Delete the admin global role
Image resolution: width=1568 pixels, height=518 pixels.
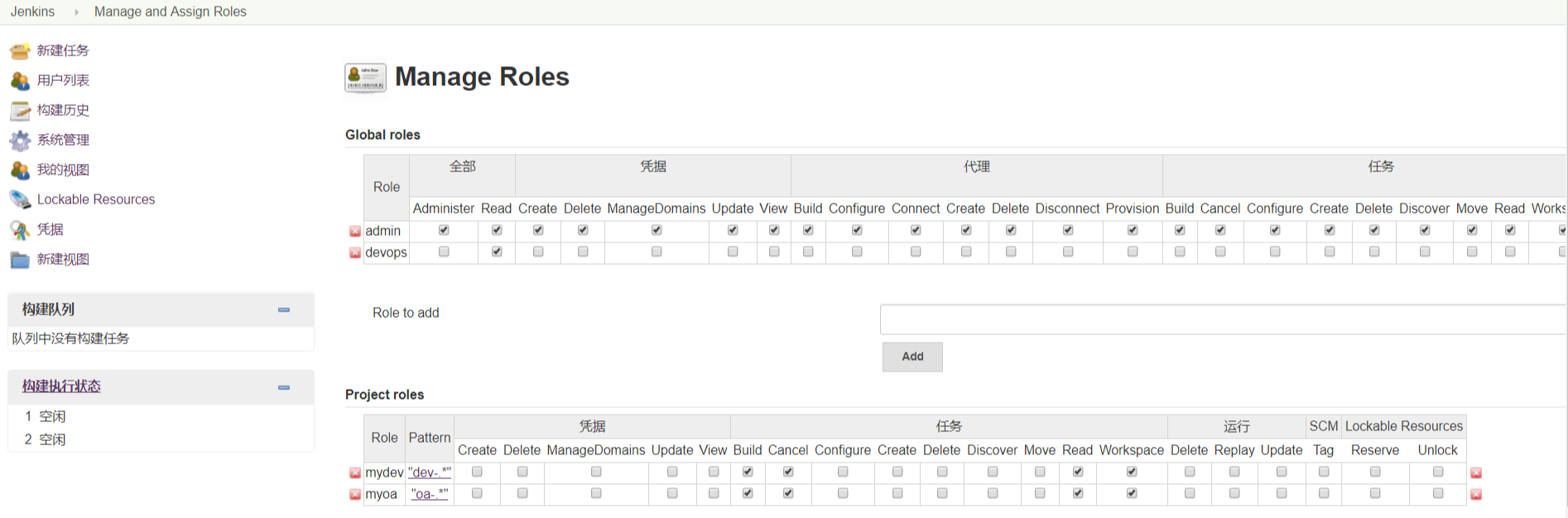pos(355,232)
